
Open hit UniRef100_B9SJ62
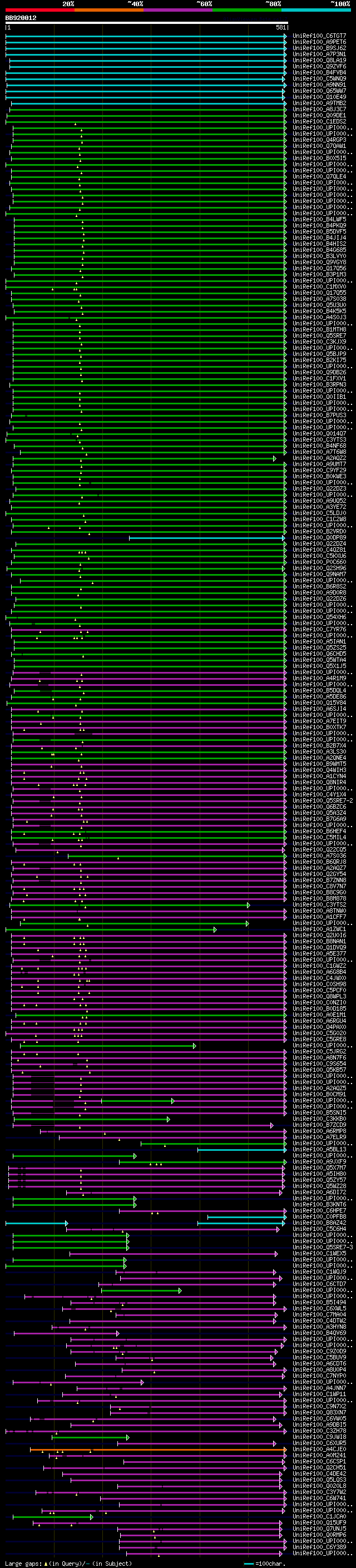(319, 48)
